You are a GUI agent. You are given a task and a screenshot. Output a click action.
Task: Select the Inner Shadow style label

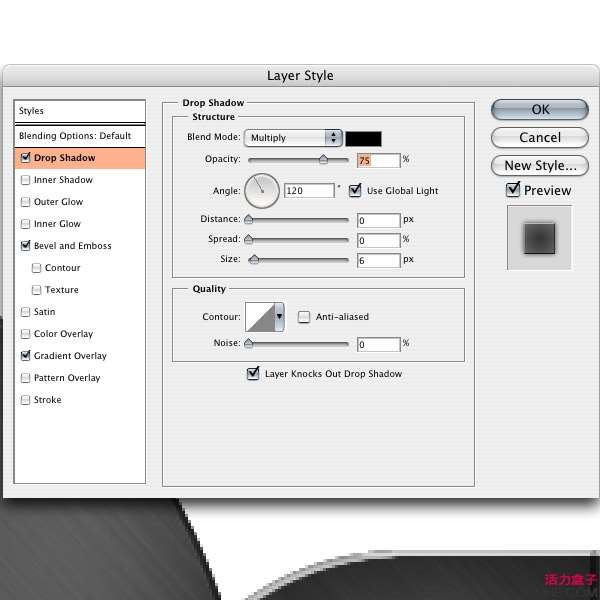63,180
